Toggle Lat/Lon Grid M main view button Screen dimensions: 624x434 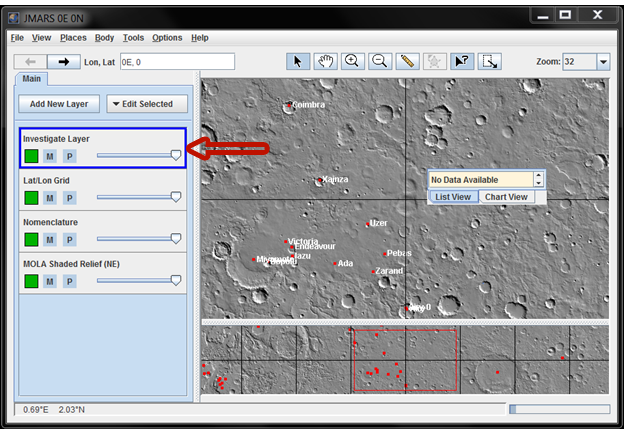[x=50, y=198]
